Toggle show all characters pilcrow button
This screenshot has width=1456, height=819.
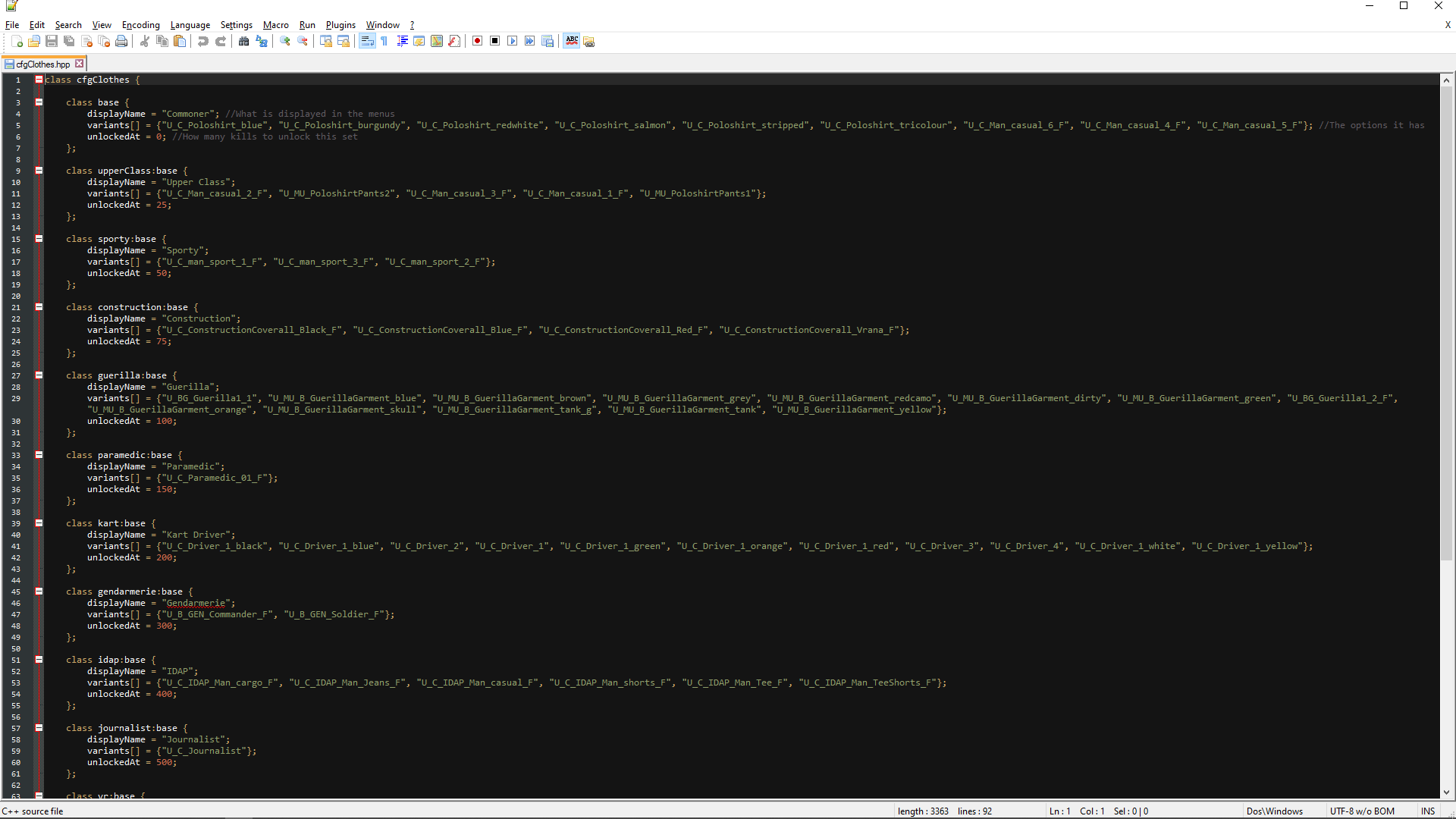[x=384, y=41]
